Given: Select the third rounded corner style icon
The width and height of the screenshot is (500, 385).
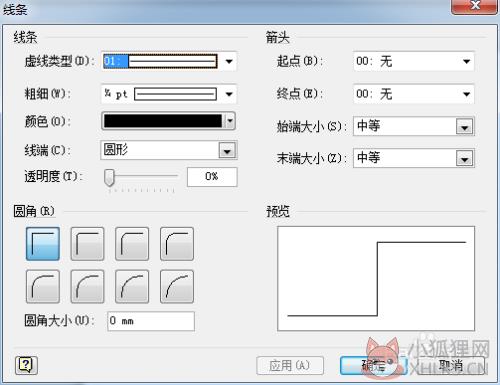Looking at the screenshot, I should tap(132, 244).
